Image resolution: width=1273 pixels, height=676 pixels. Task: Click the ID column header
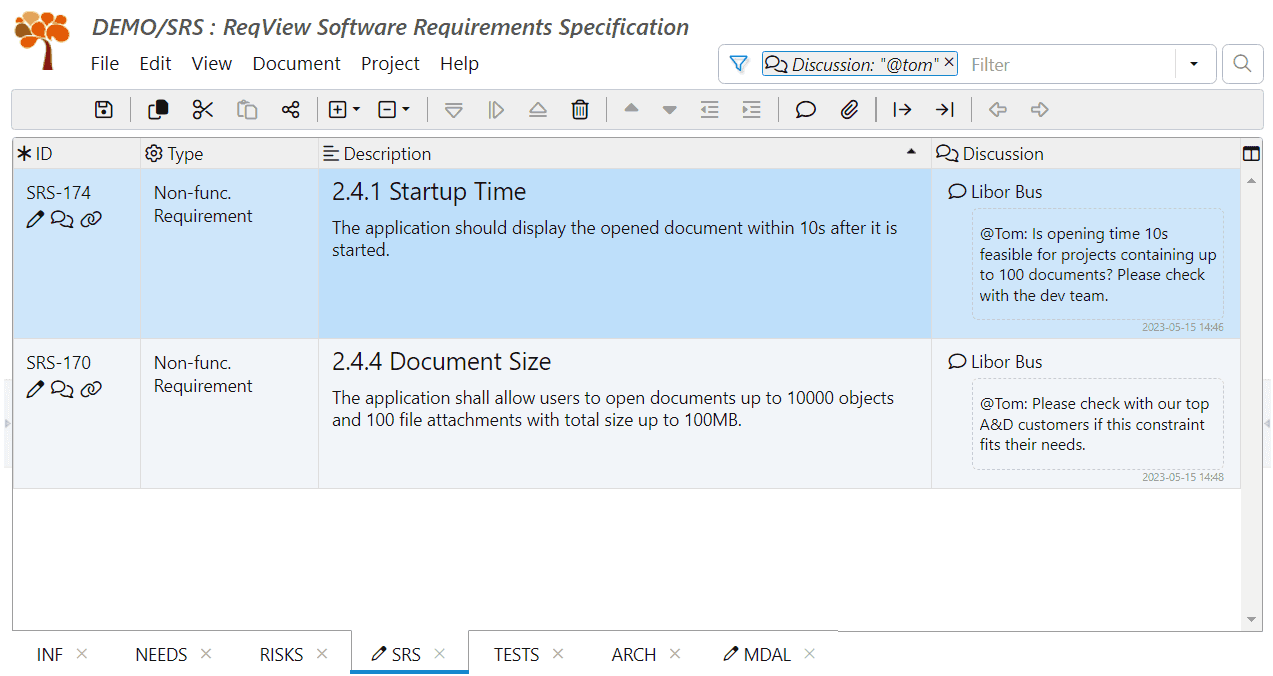tap(77, 153)
